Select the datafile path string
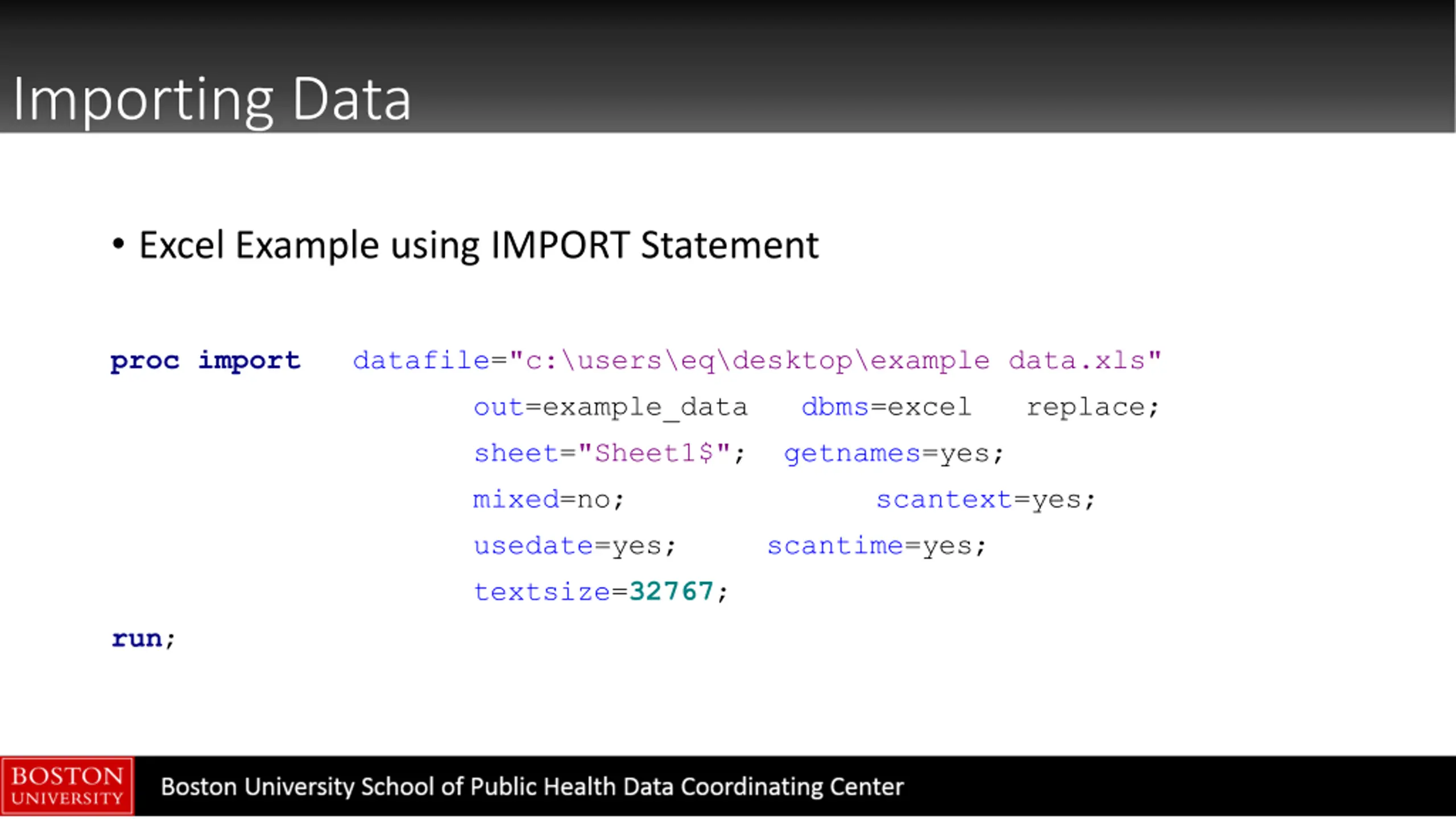This screenshot has height=819, width=1456. pos(835,361)
